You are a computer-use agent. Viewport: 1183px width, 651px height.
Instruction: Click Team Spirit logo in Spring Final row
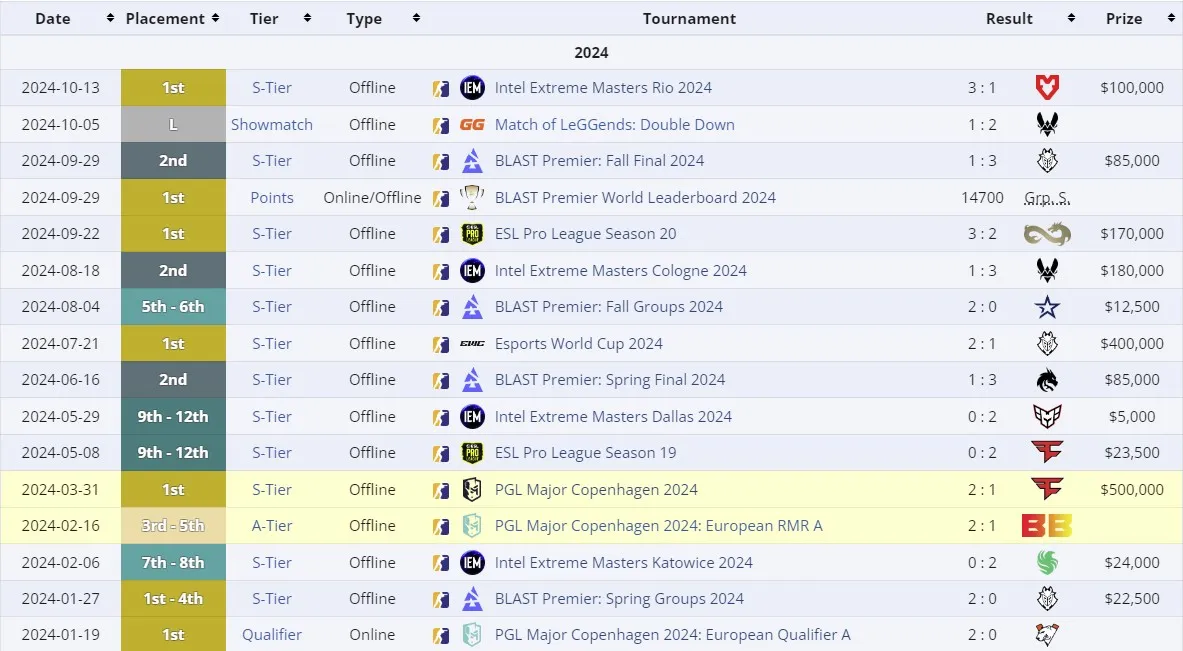pyautogui.click(x=1047, y=380)
